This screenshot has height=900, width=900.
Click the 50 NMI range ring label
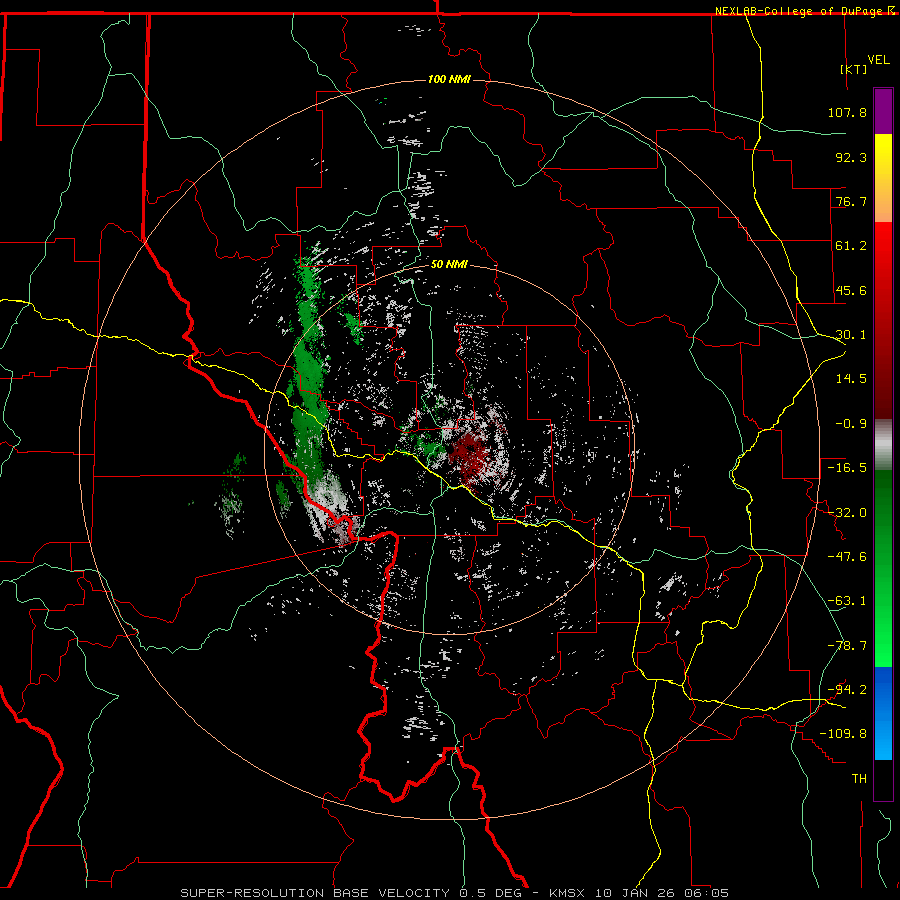click(449, 265)
